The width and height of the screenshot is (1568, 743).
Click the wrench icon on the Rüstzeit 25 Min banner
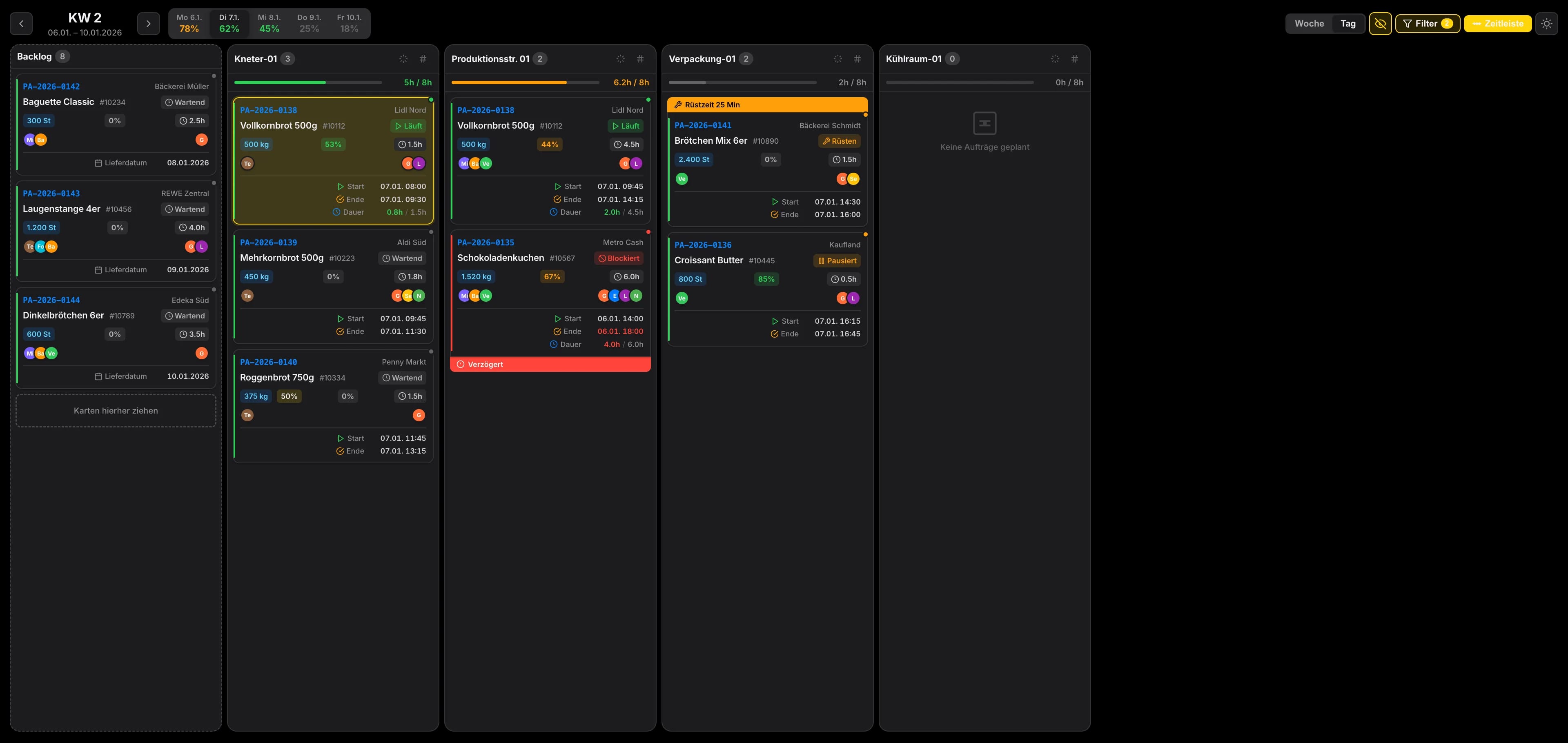(678, 104)
